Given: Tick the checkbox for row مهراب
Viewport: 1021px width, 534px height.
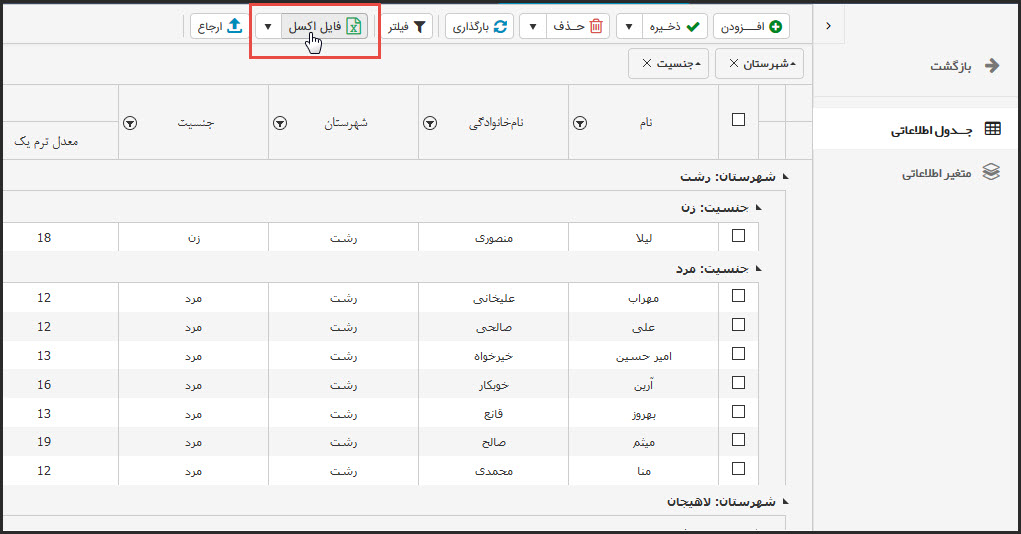Looking at the screenshot, I should point(738,296).
